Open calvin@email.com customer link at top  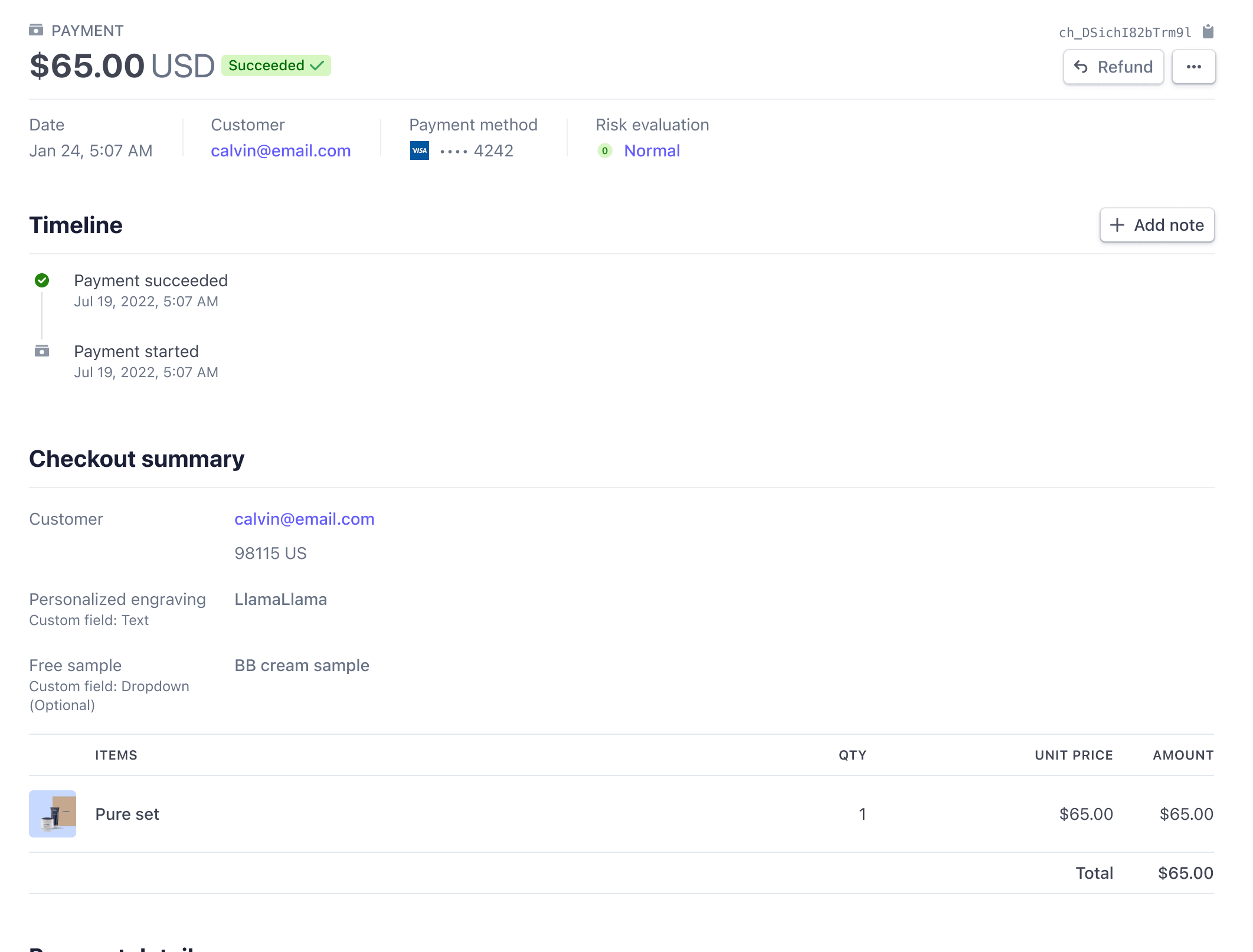point(280,151)
